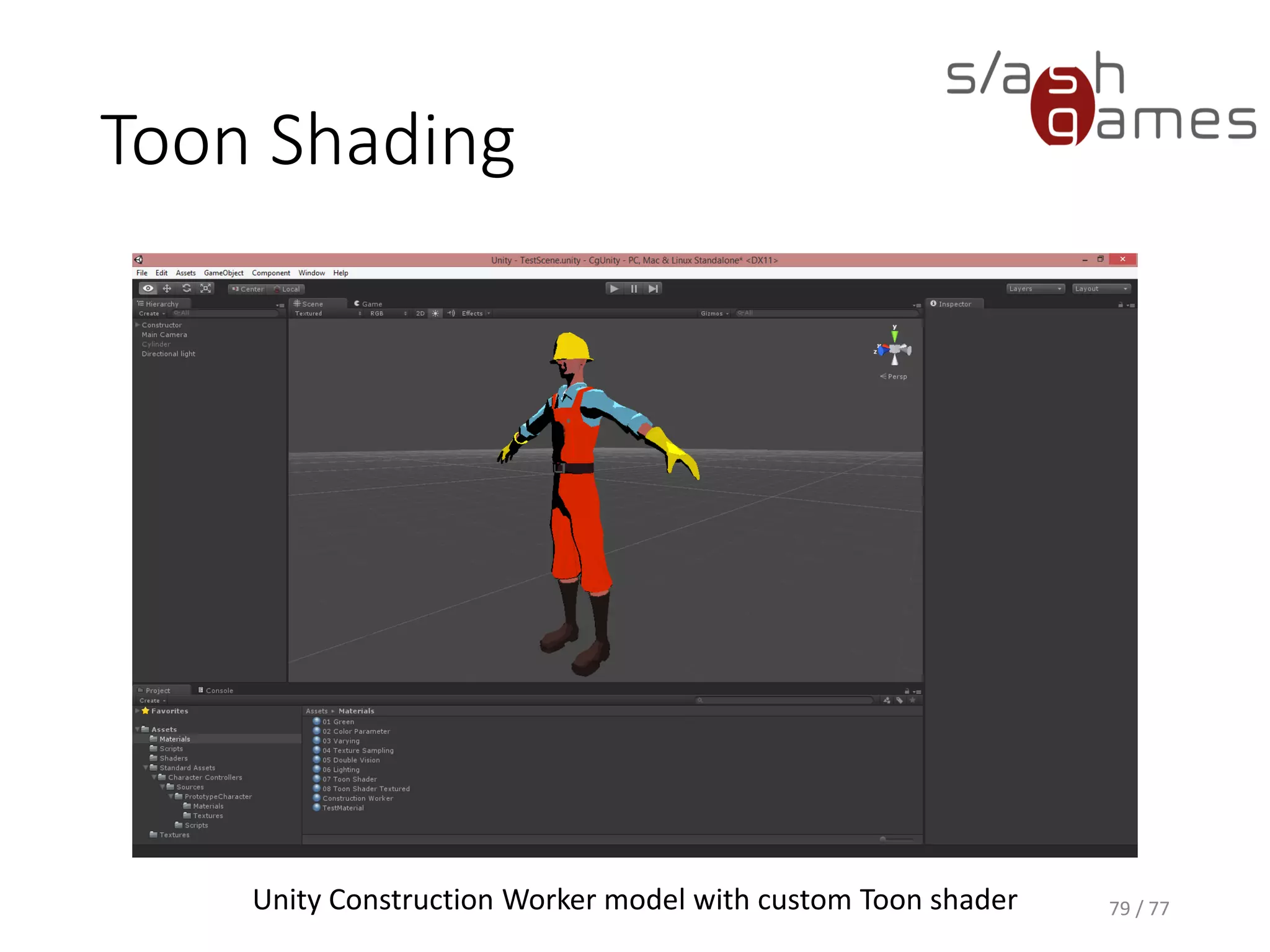
Task: Click the search by label tag icon
Action: [899, 700]
